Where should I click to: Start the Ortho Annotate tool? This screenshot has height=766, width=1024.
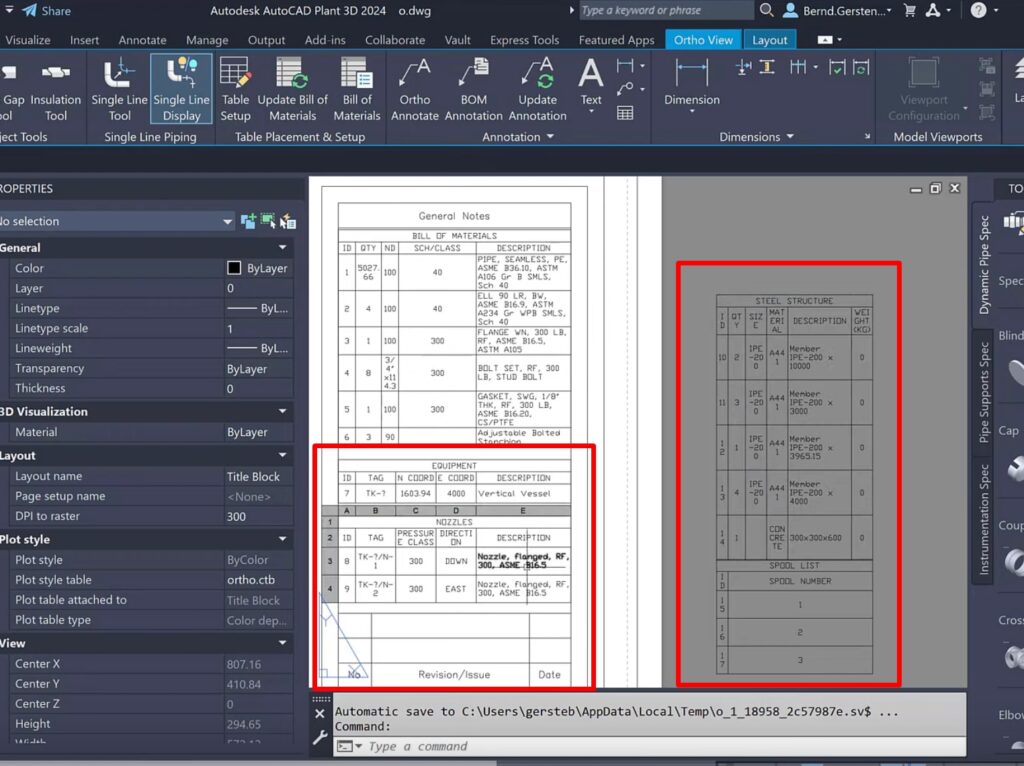tap(415, 89)
